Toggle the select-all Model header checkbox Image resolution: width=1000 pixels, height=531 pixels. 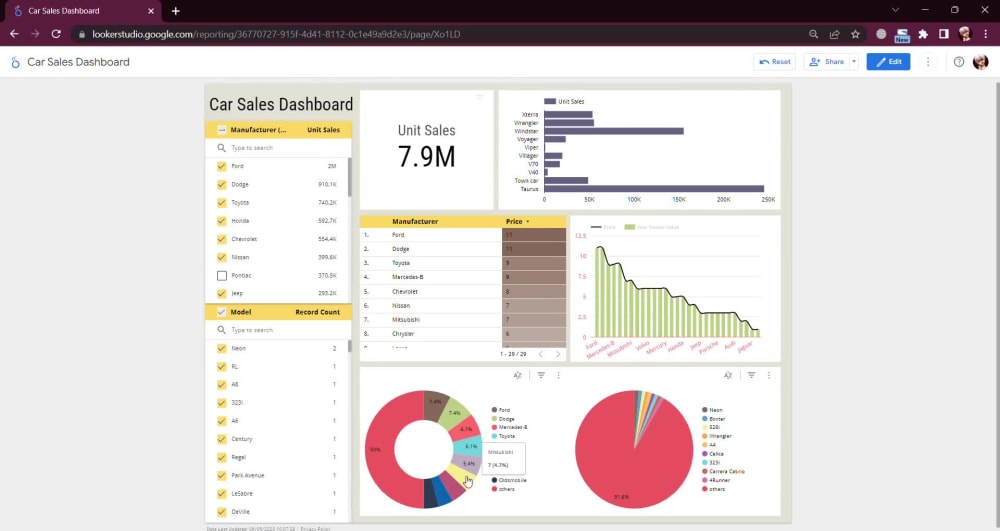[x=221, y=312]
